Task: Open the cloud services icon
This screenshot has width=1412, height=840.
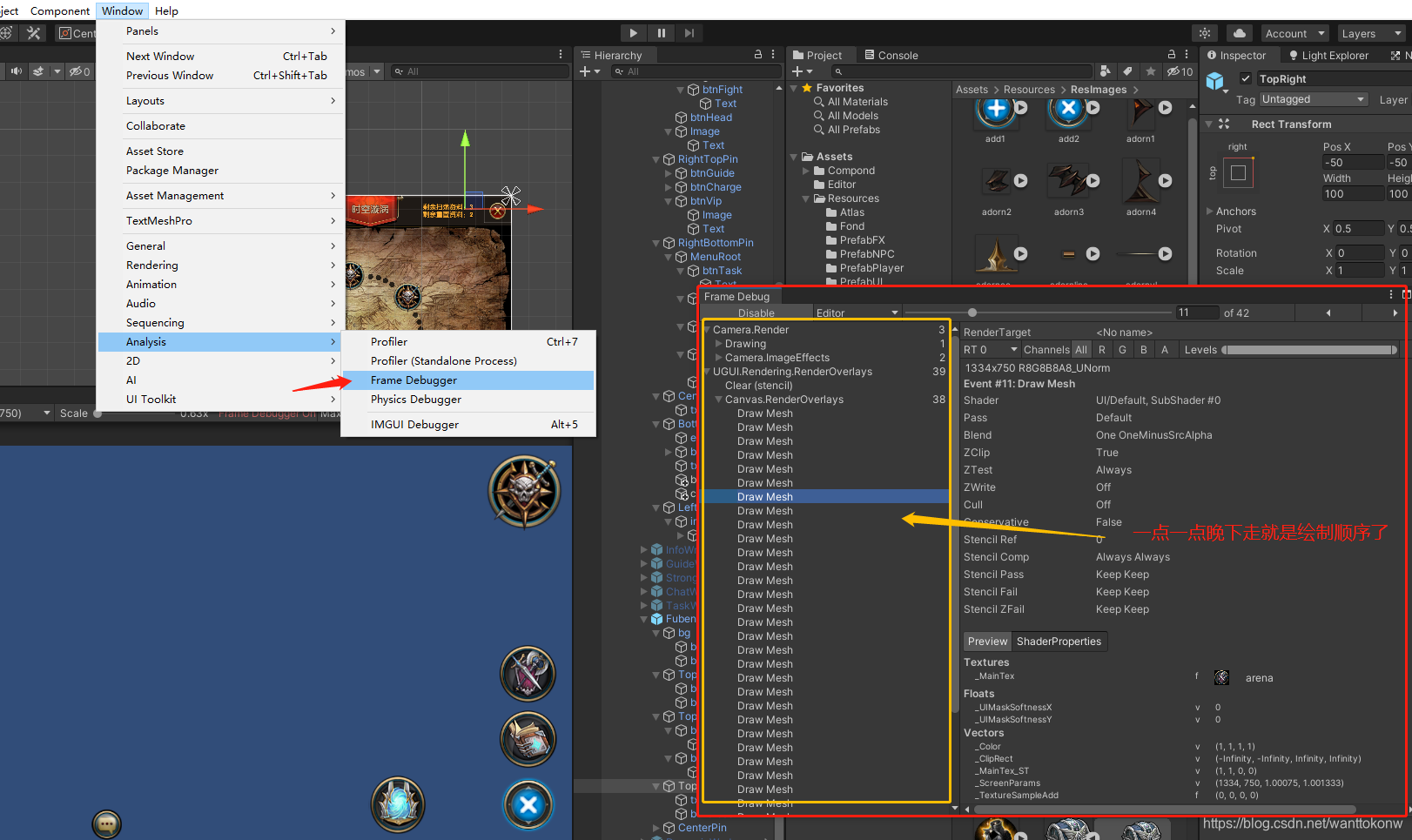Action: pyautogui.click(x=1240, y=33)
